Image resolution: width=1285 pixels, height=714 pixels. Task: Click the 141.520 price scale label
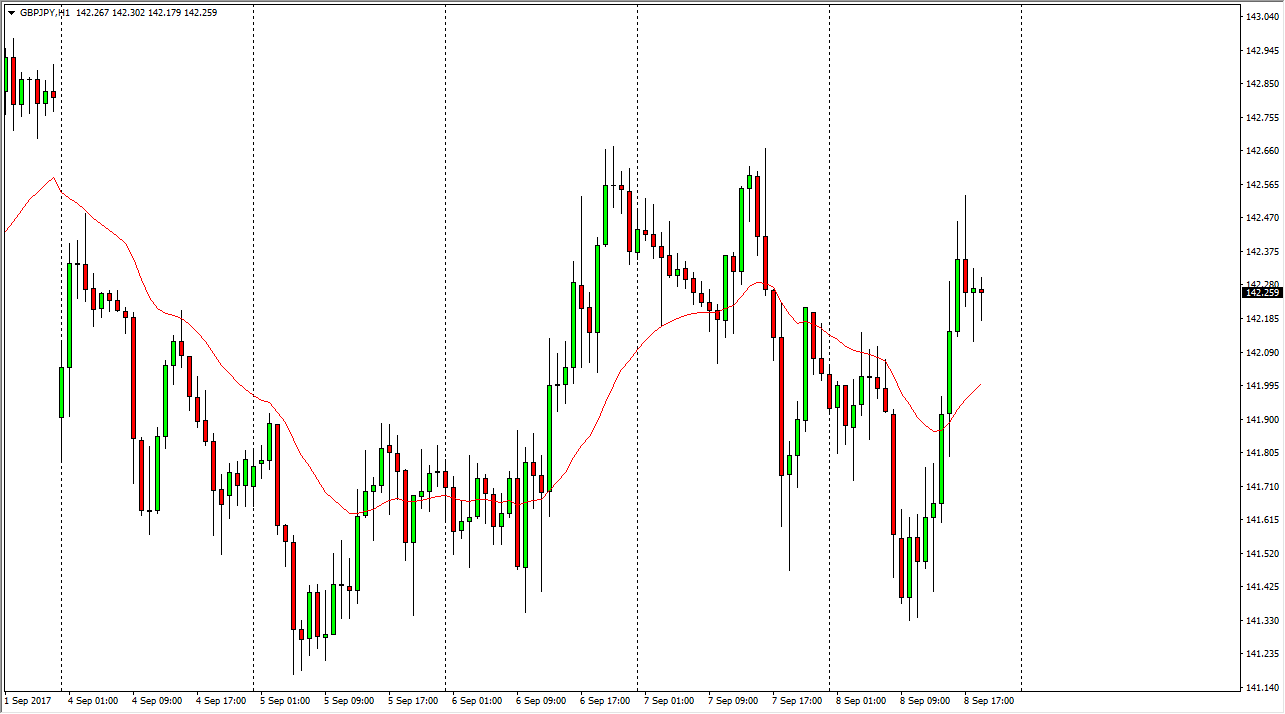coord(1261,554)
